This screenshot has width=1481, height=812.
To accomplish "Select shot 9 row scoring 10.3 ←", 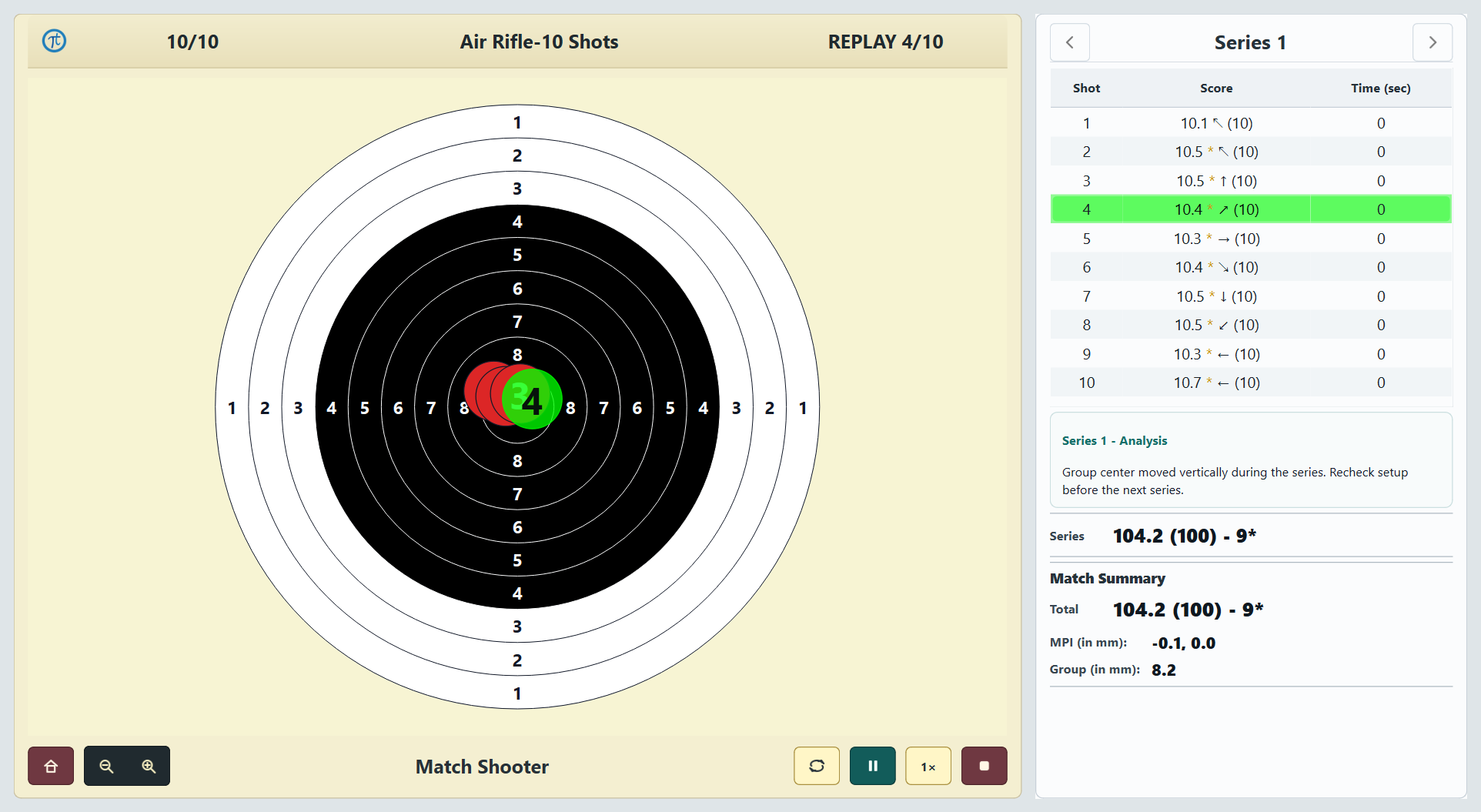I will coord(1251,354).
